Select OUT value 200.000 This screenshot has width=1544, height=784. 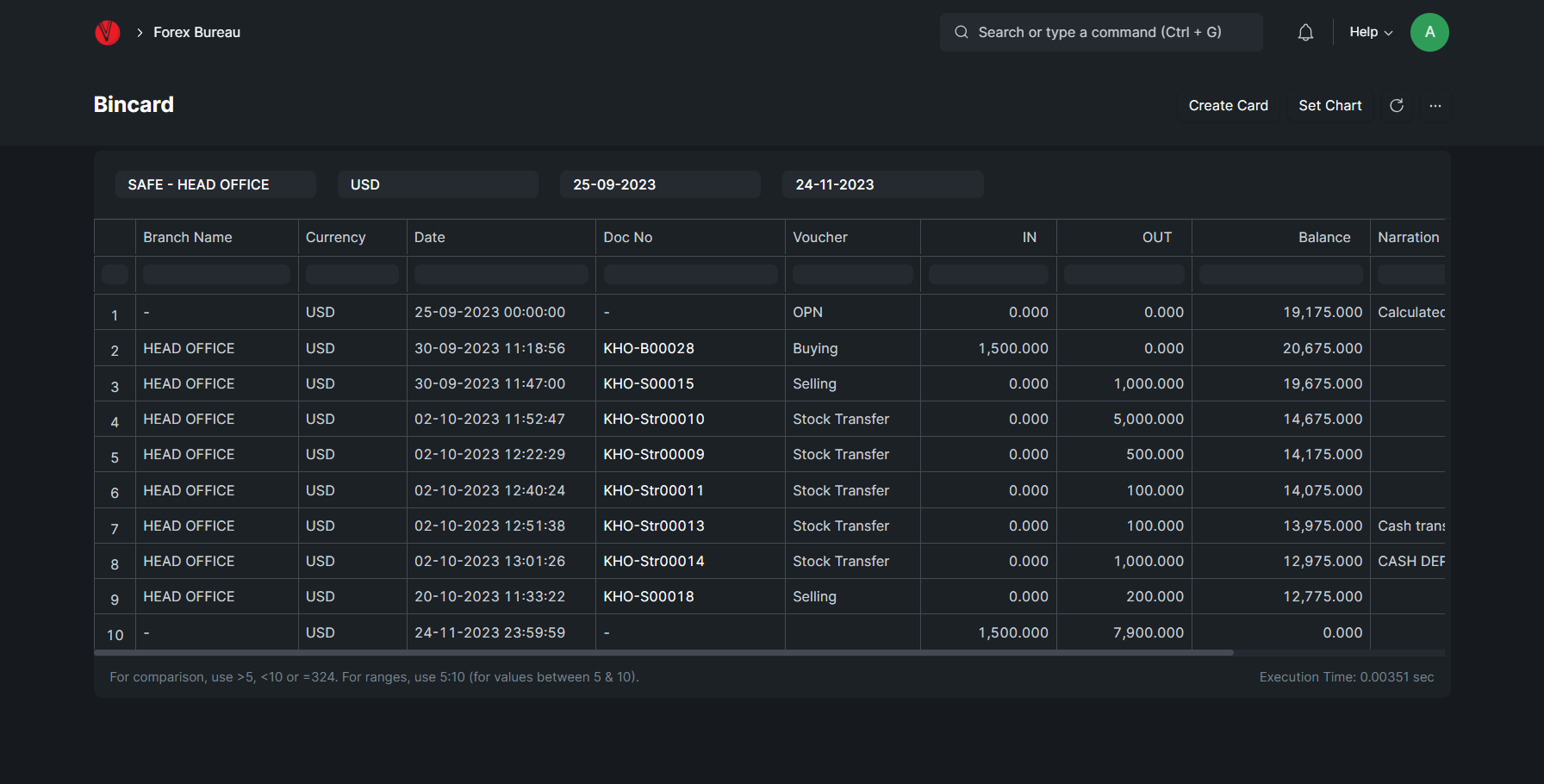(x=1124, y=596)
